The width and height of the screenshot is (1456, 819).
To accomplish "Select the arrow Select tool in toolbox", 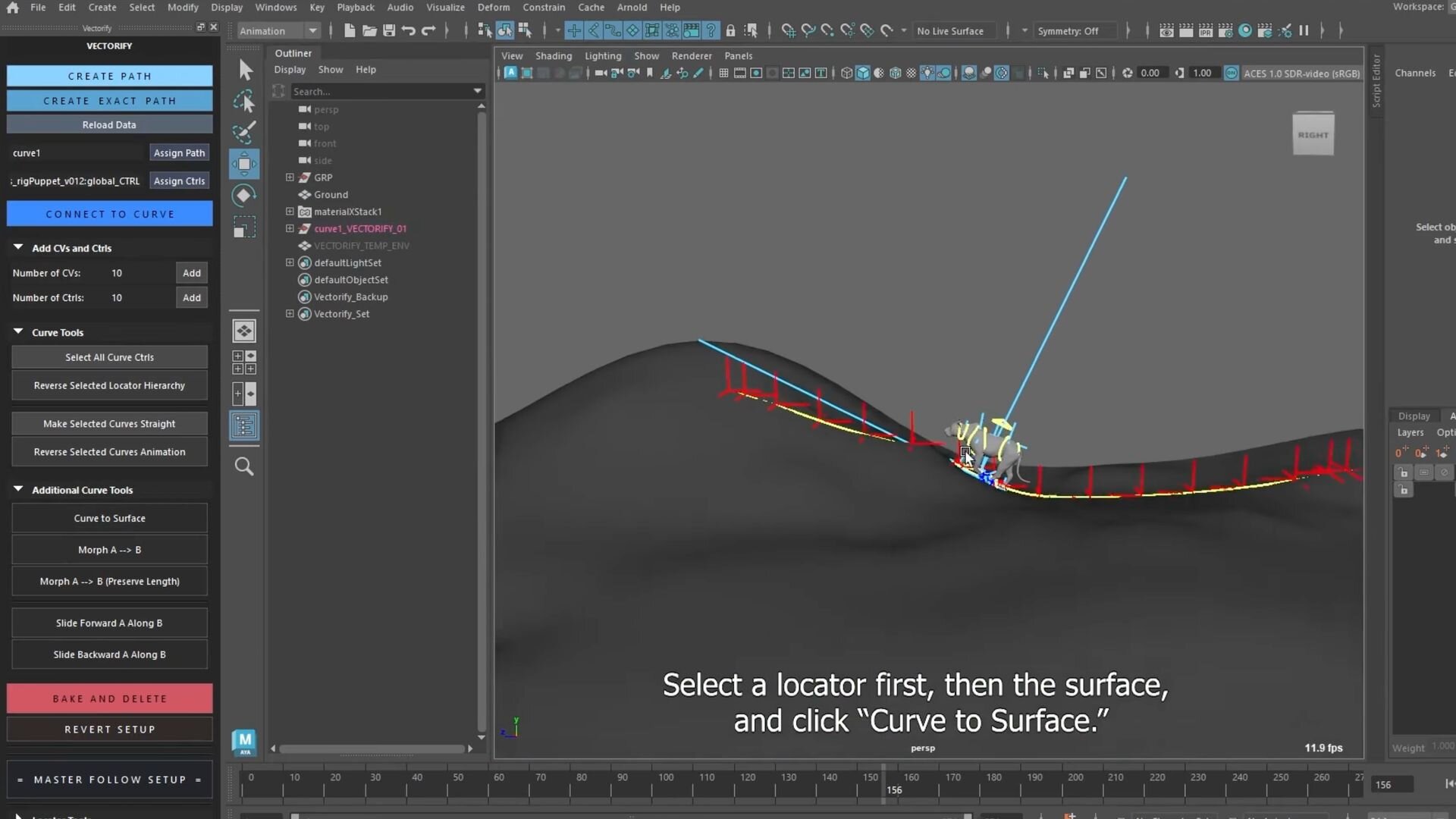I will [x=245, y=70].
